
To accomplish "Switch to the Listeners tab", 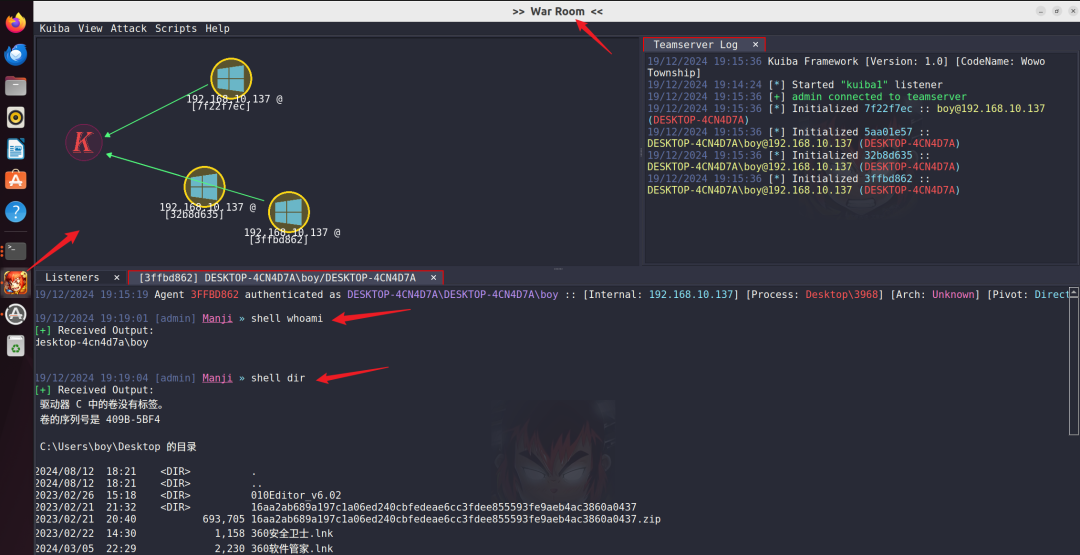I will coord(72,278).
